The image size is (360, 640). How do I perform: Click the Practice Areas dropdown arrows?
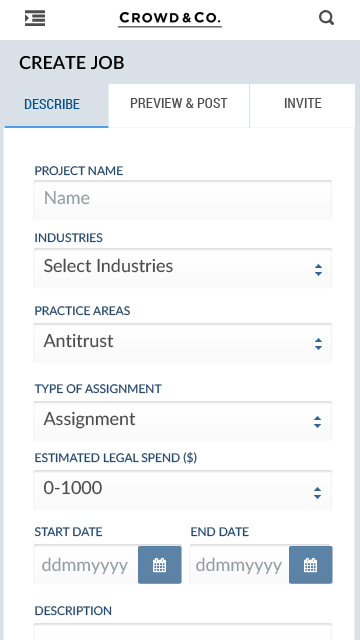tap(318, 344)
